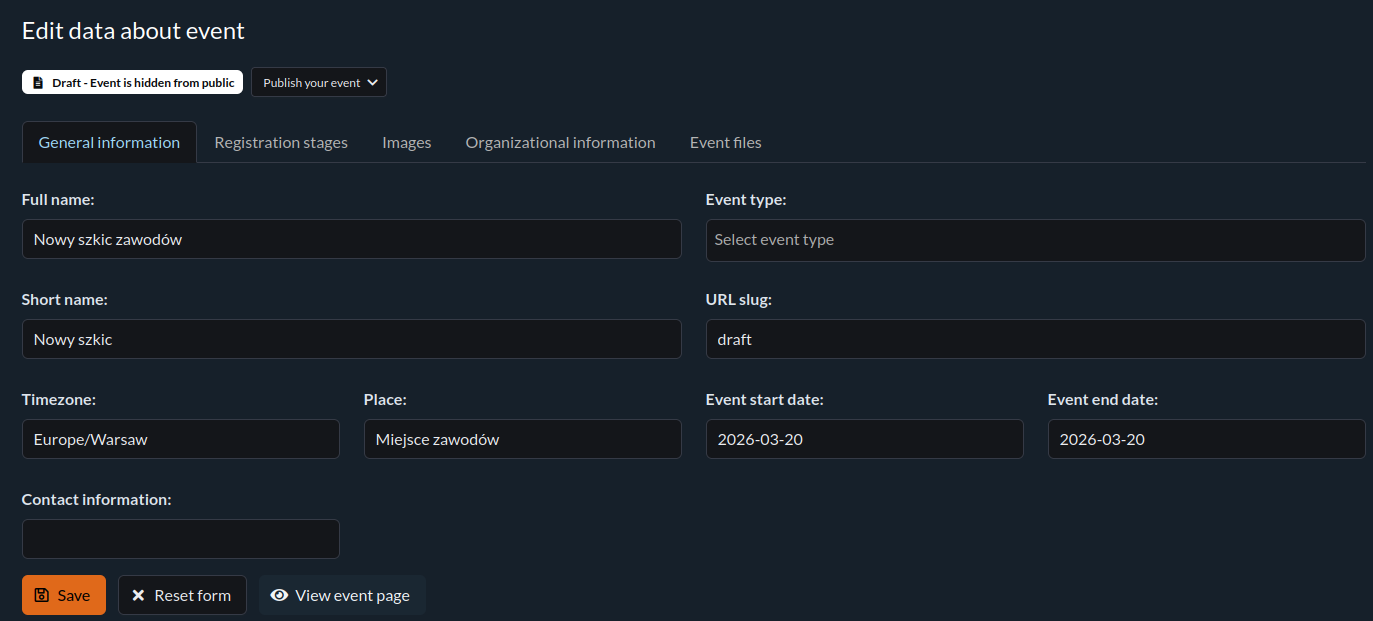Open the Images tab
The width and height of the screenshot is (1373, 621).
406,142
